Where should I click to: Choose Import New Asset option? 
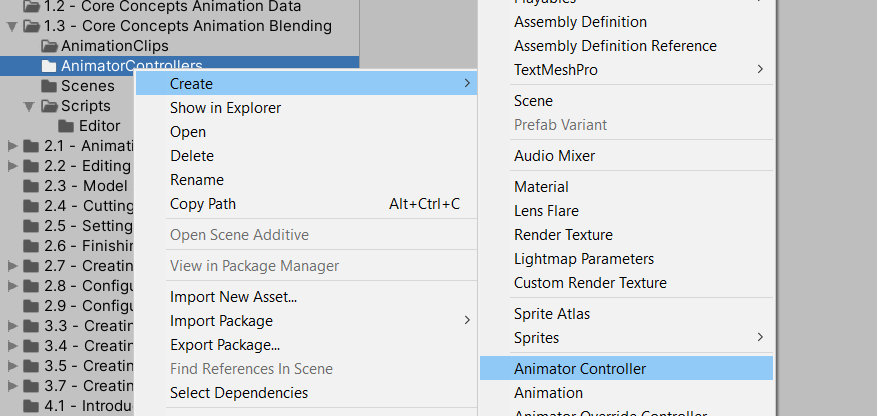[x=233, y=297]
